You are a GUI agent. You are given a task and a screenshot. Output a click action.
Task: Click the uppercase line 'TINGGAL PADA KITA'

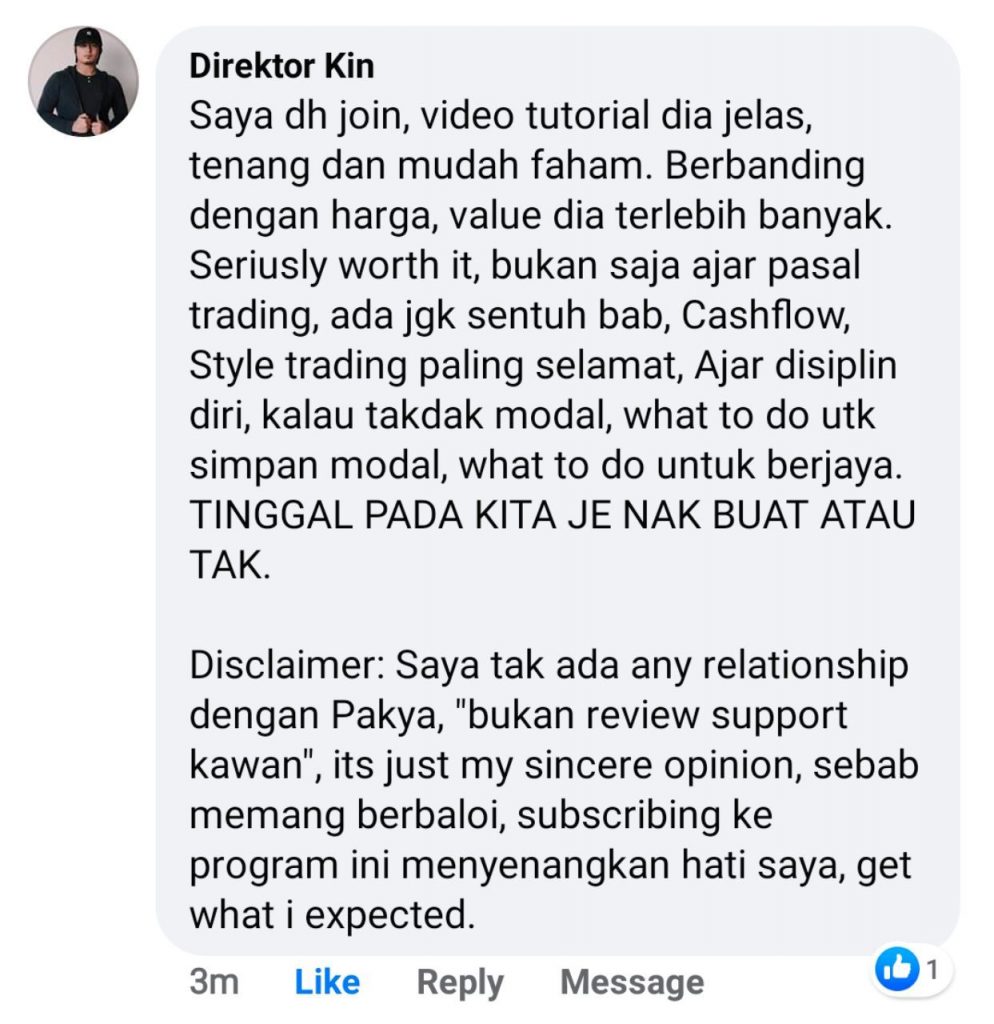click(372, 515)
